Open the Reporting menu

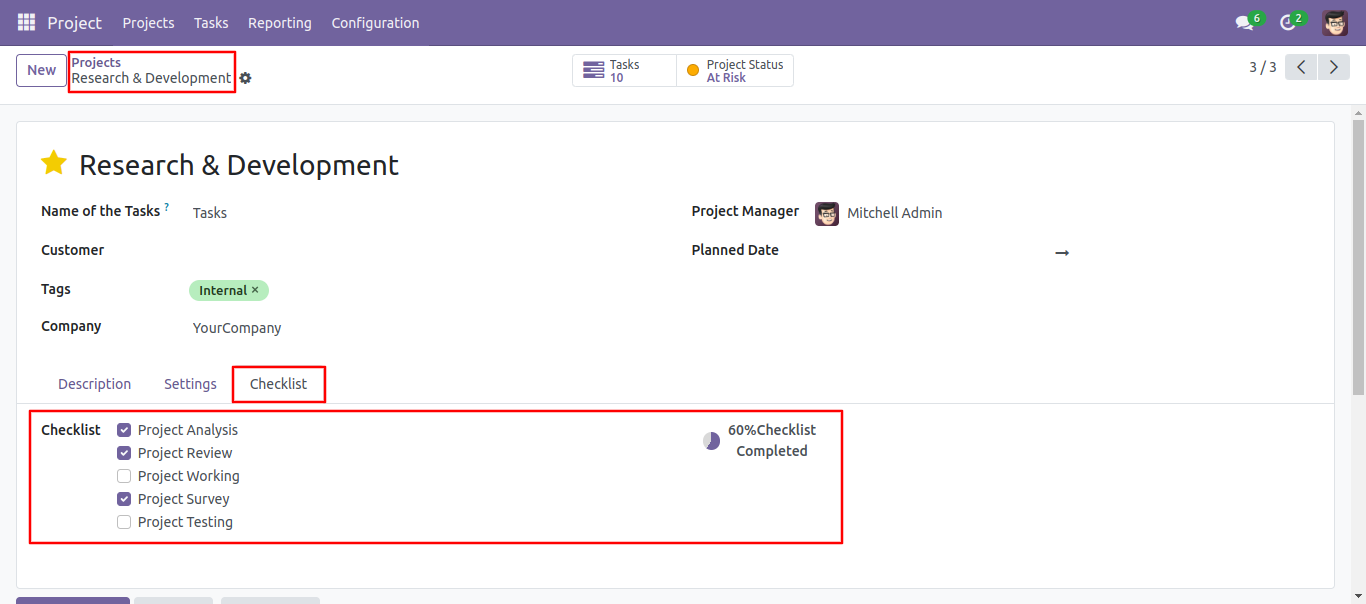click(x=280, y=22)
